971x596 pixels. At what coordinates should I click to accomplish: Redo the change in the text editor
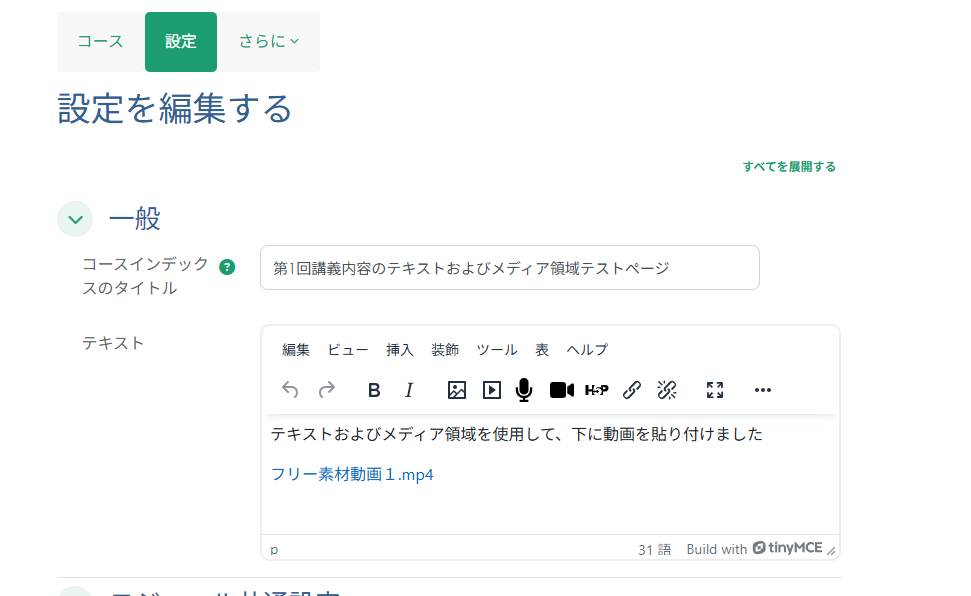pyautogui.click(x=327, y=390)
